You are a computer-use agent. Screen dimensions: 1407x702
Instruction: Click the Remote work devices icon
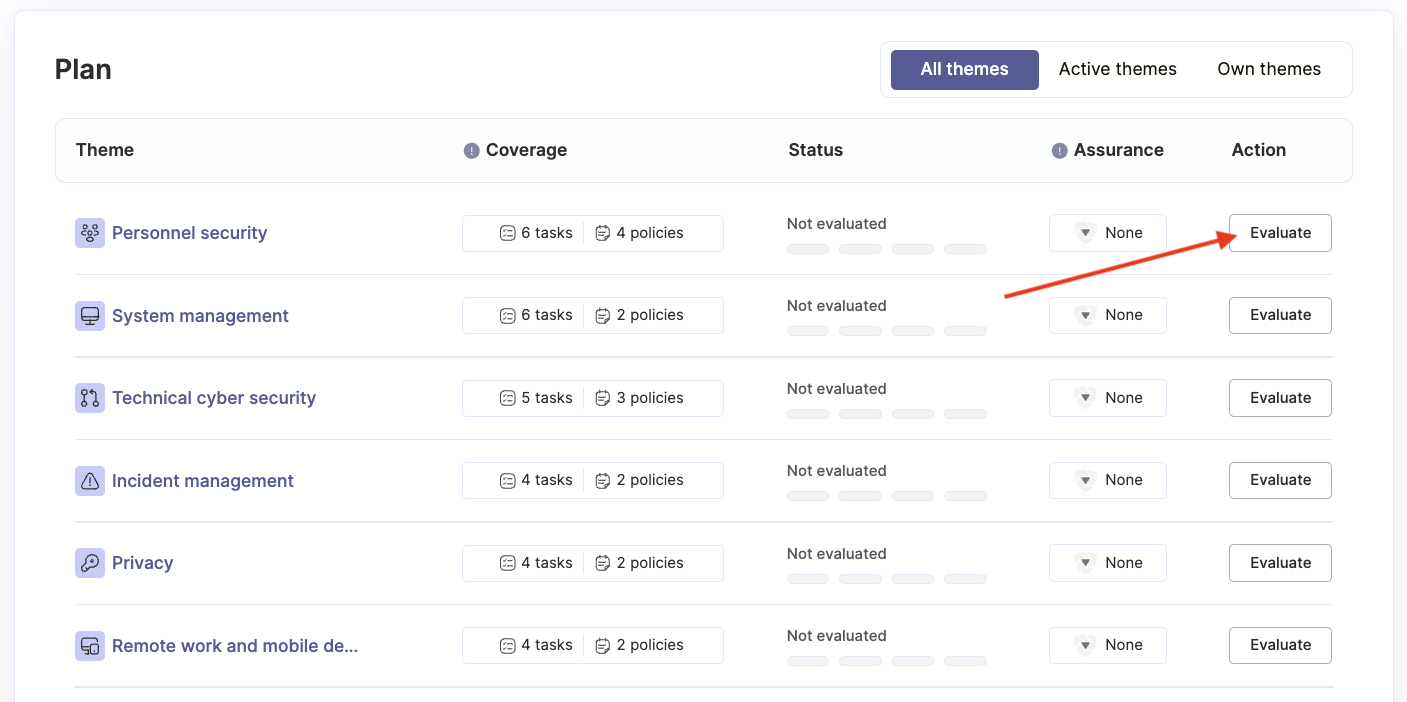pos(90,646)
